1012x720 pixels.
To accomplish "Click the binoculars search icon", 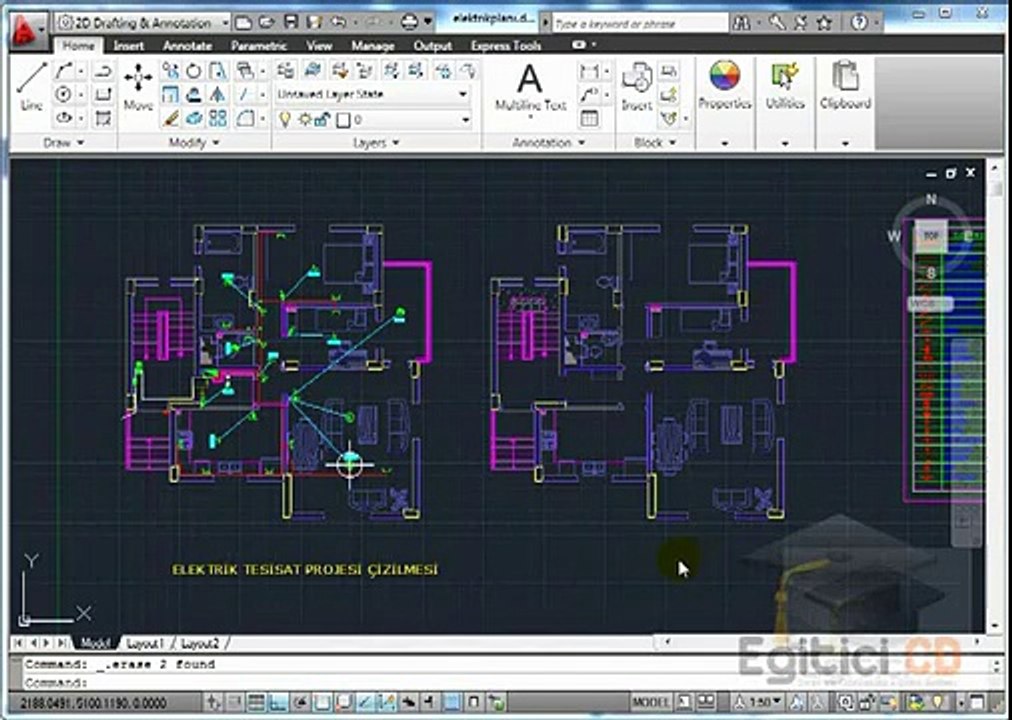I will (742, 23).
